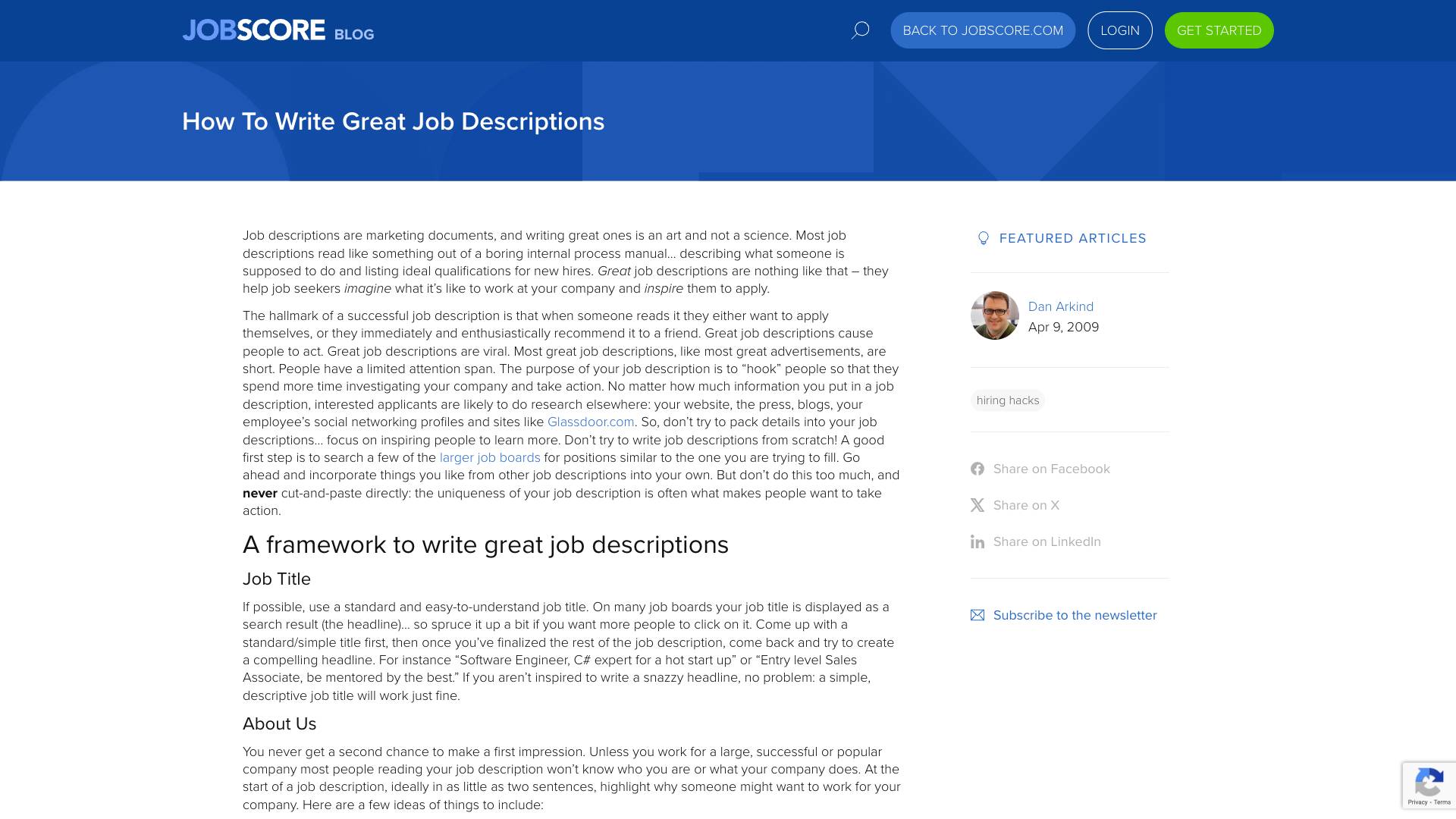This screenshot has height=819, width=1456.
Task: Select the hiring hacks tag
Action: click(x=1007, y=400)
